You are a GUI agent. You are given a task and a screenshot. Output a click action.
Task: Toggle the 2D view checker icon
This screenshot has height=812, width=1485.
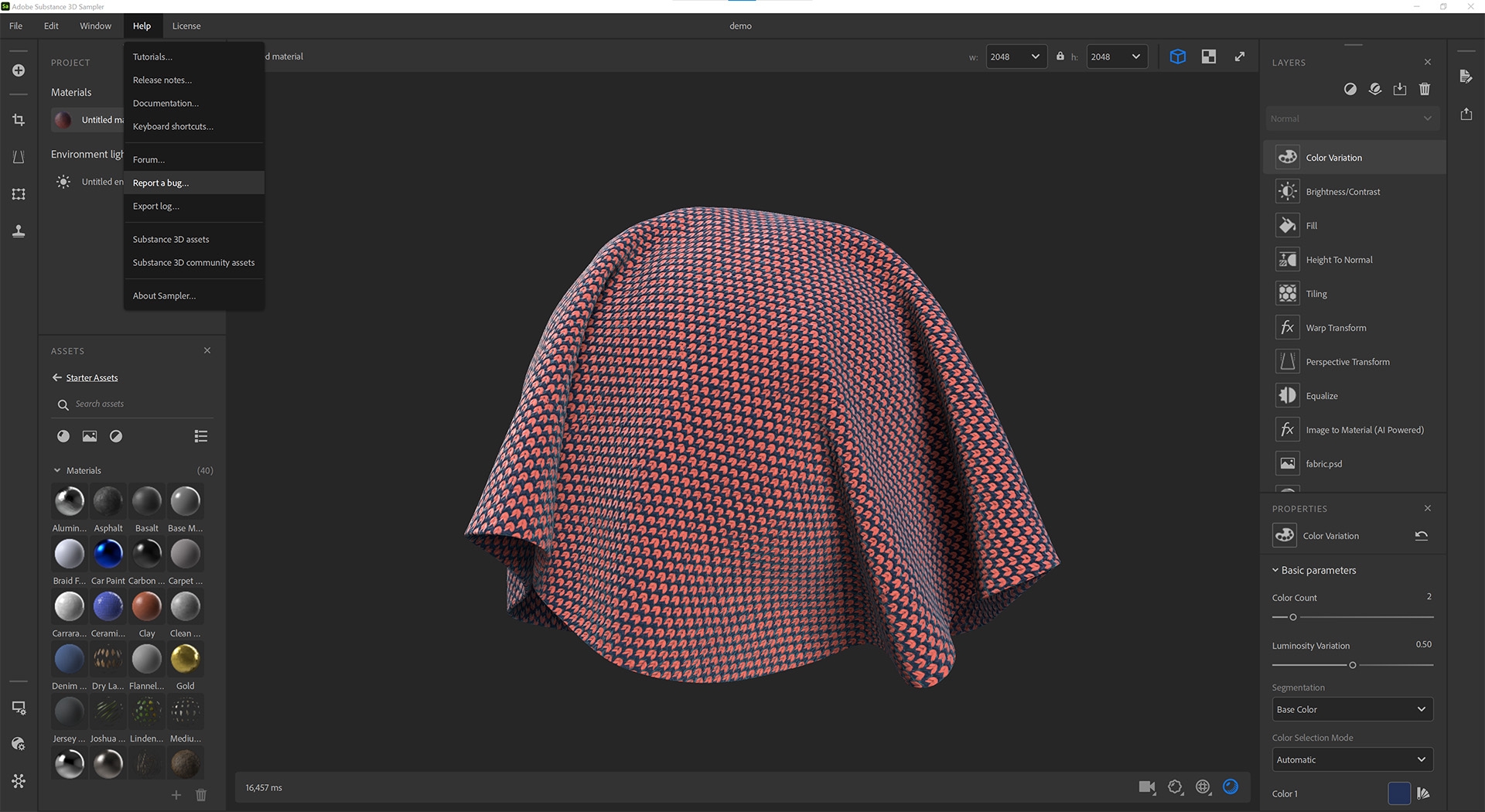pyautogui.click(x=1208, y=56)
